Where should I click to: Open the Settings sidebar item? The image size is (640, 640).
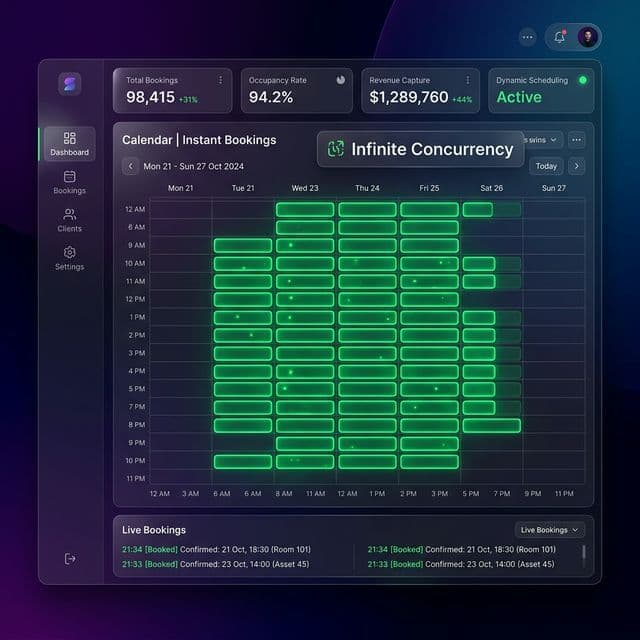tap(69, 258)
